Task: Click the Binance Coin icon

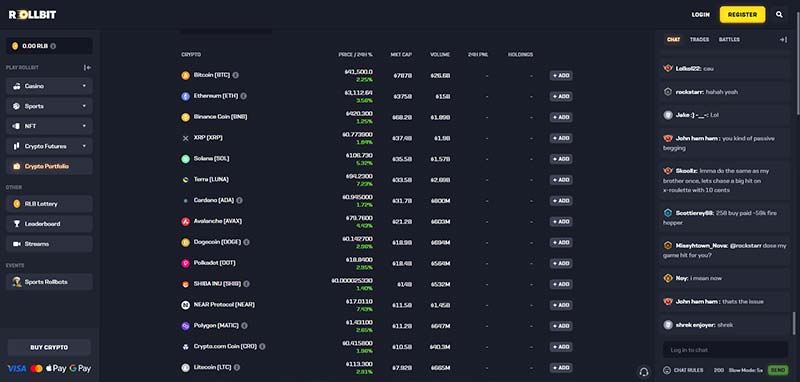Action: (x=185, y=117)
